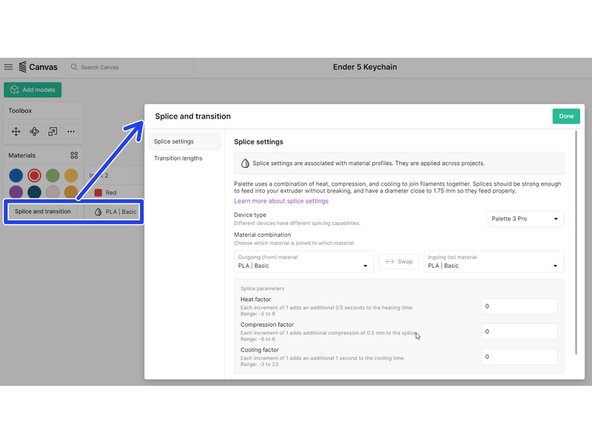Image resolution: width=592 pixels, height=444 pixels.
Task: Click the Toolbox panel header
Action: (x=20, y=111)
